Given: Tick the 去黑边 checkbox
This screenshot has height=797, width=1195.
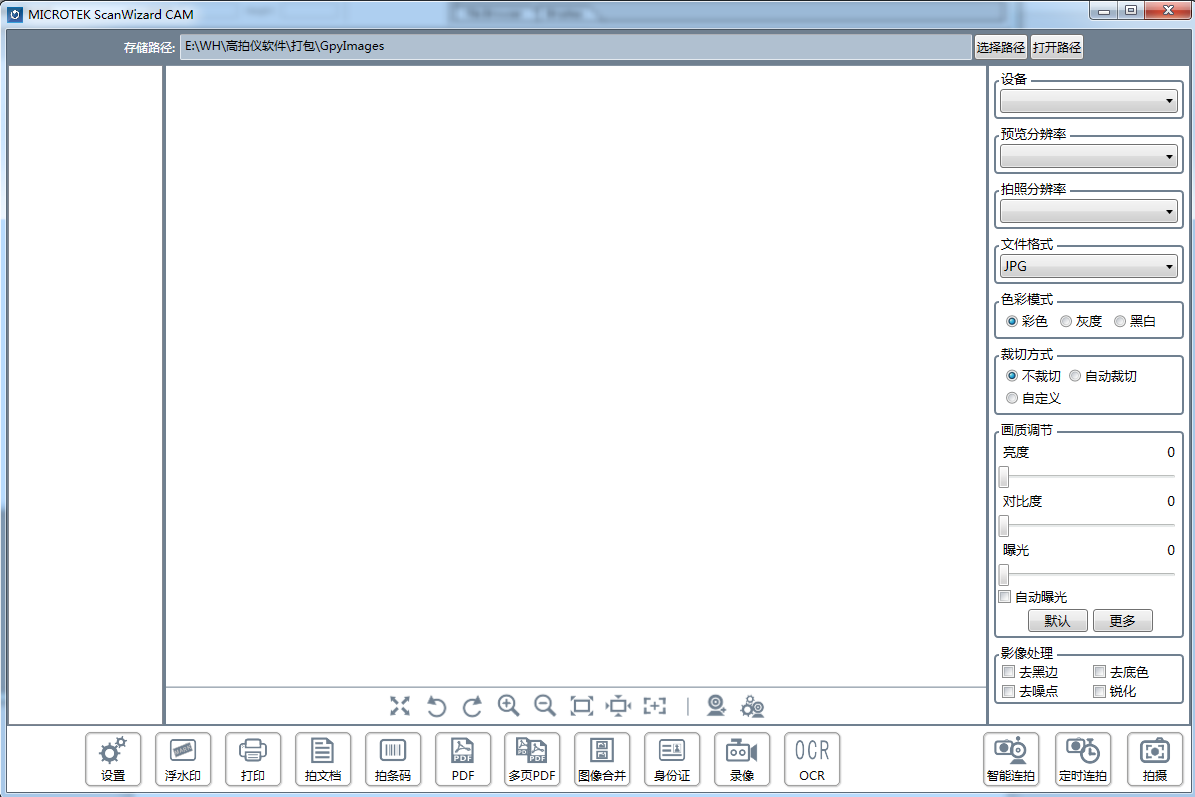Looking at the screenshot, I should [x=1009, y=672].
